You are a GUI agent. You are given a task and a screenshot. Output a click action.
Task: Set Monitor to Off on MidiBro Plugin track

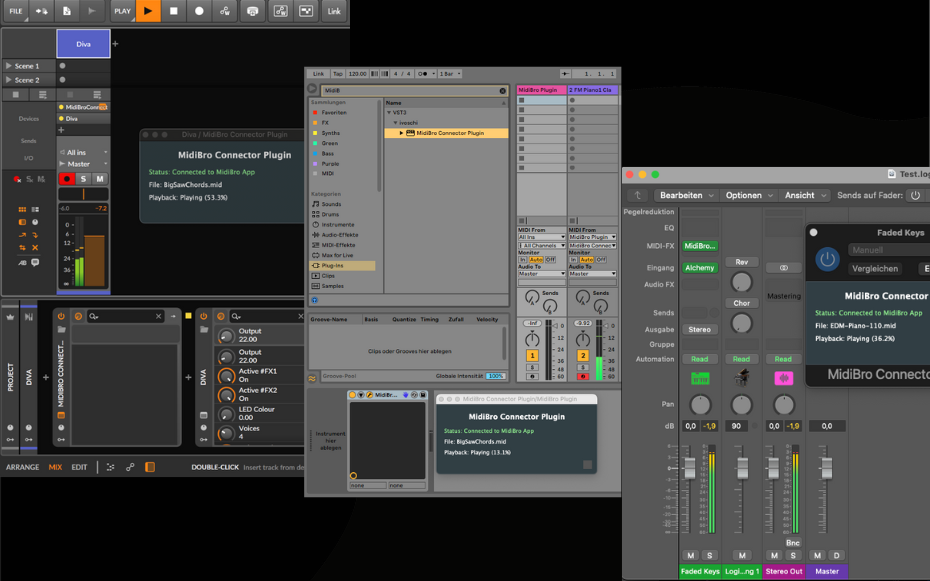pyautogui.click(x=550, y=260)
